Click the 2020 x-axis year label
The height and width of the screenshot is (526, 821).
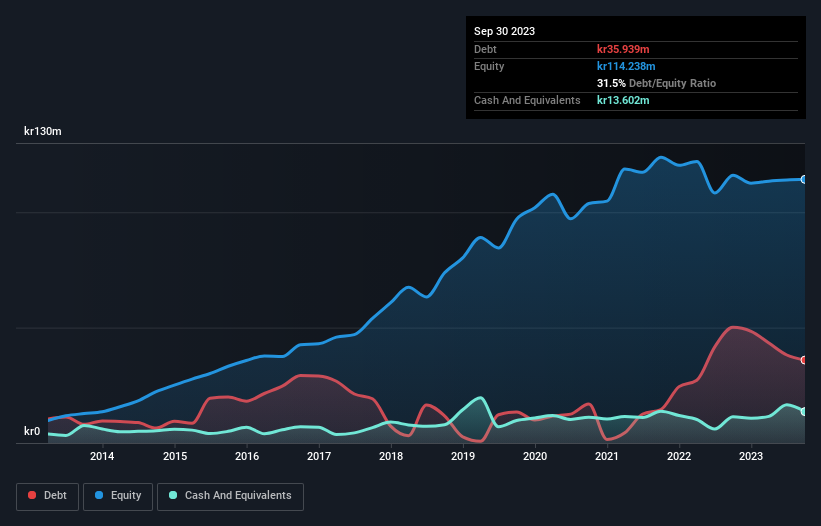click(x=535, y=456)
